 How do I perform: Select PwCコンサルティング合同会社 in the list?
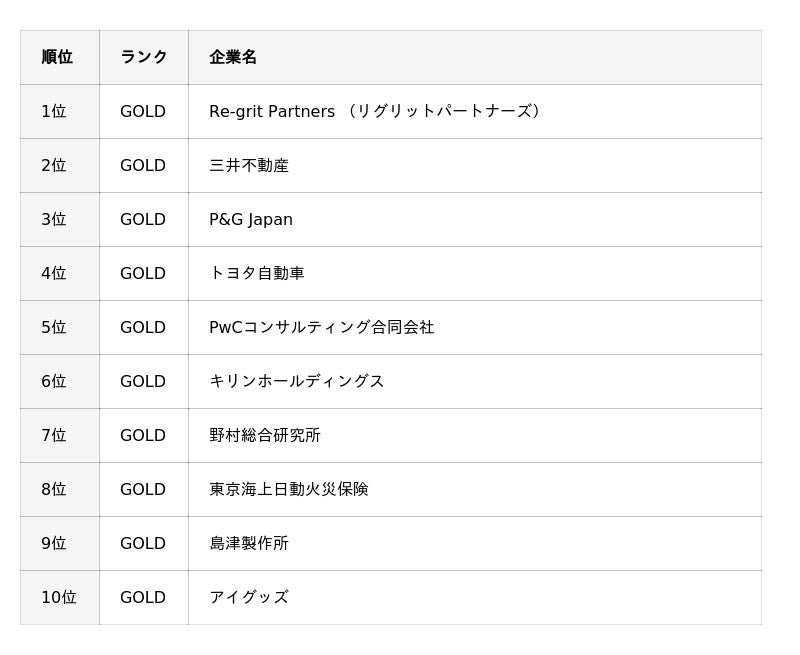322,327
